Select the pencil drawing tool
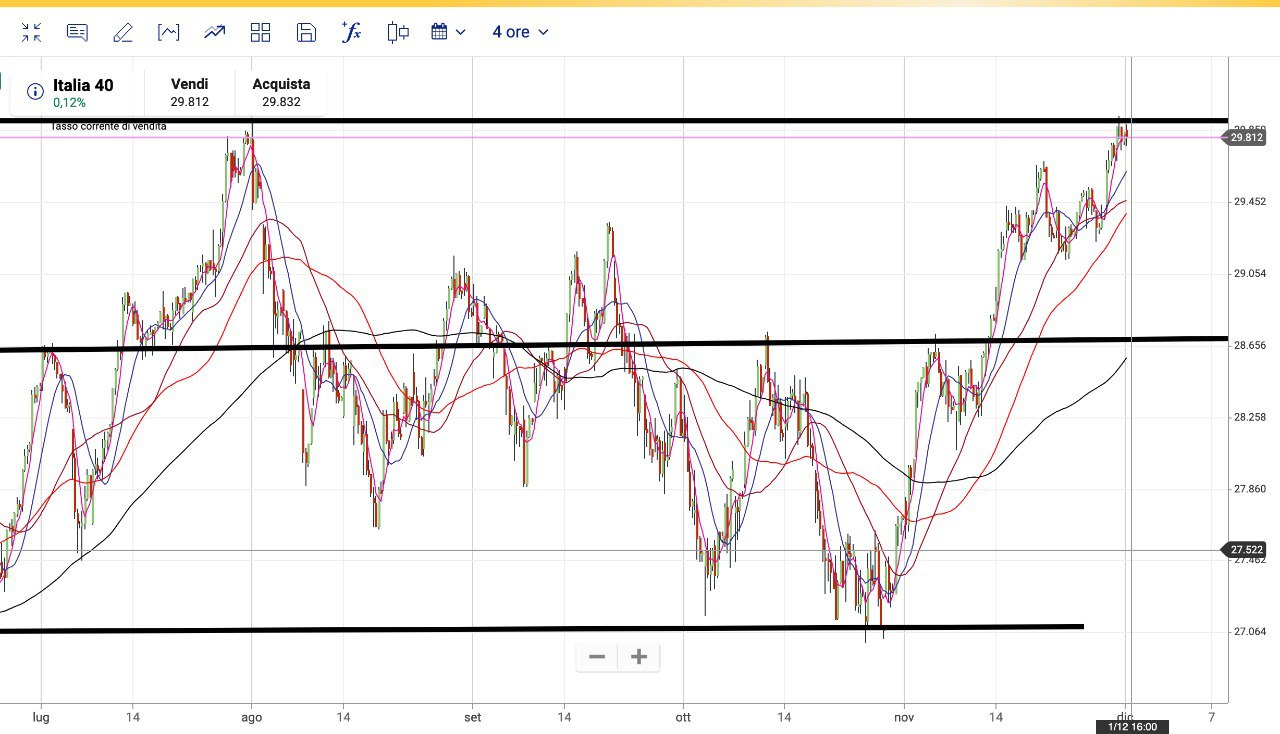Image resolution: width=1280 pixels, height=734 pixels. click(x=123, y=32)
